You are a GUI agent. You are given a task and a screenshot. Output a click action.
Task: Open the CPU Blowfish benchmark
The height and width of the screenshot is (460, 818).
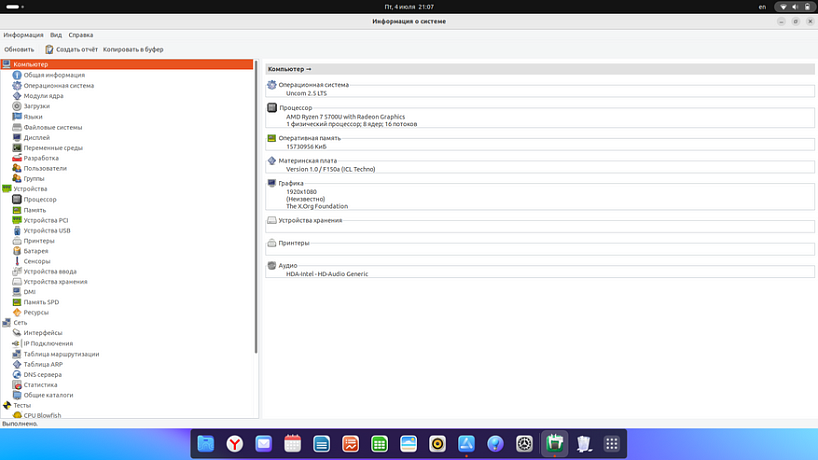point(42,415)
